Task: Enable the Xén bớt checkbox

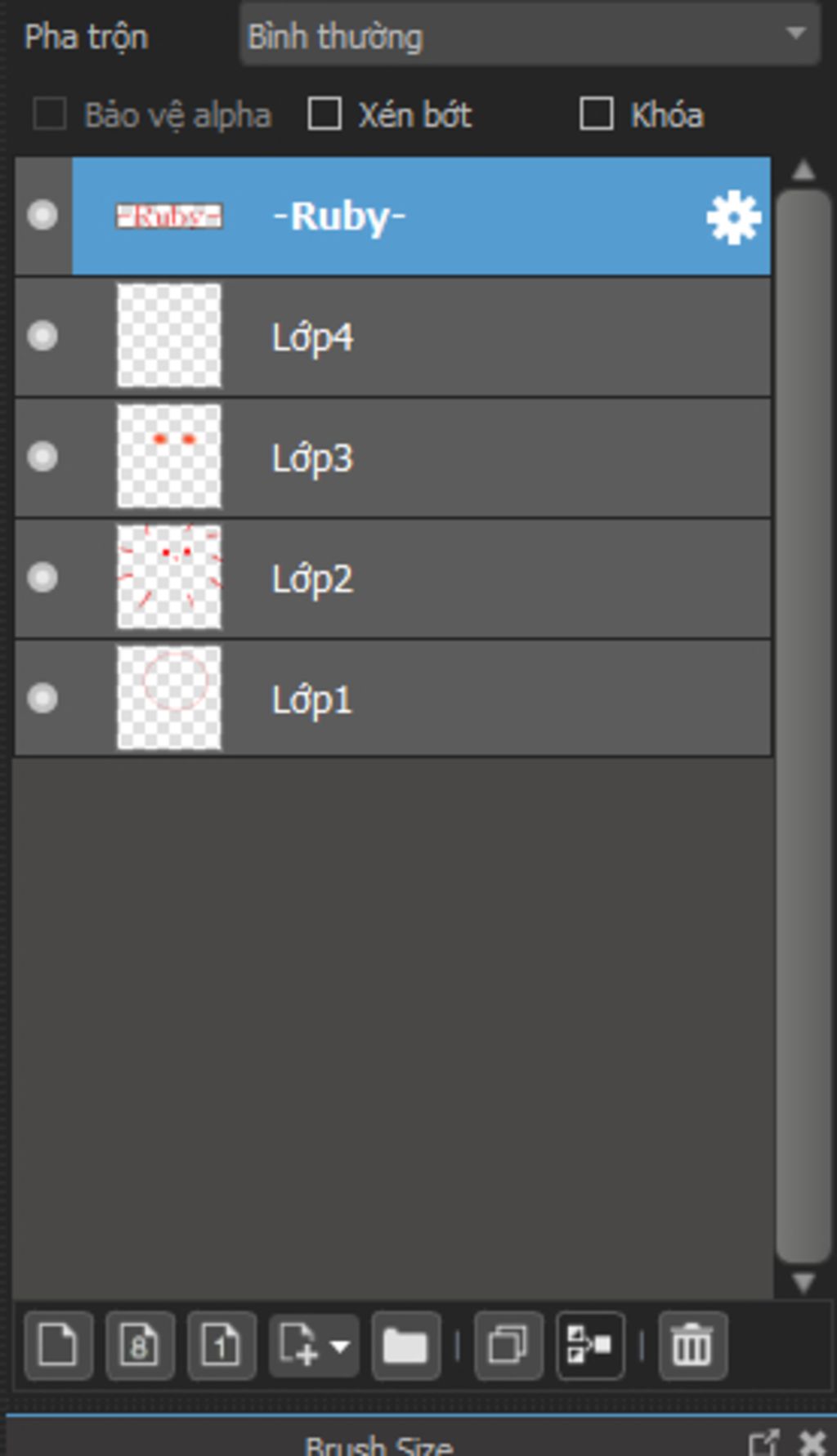Action: click(x=325, y=114)
